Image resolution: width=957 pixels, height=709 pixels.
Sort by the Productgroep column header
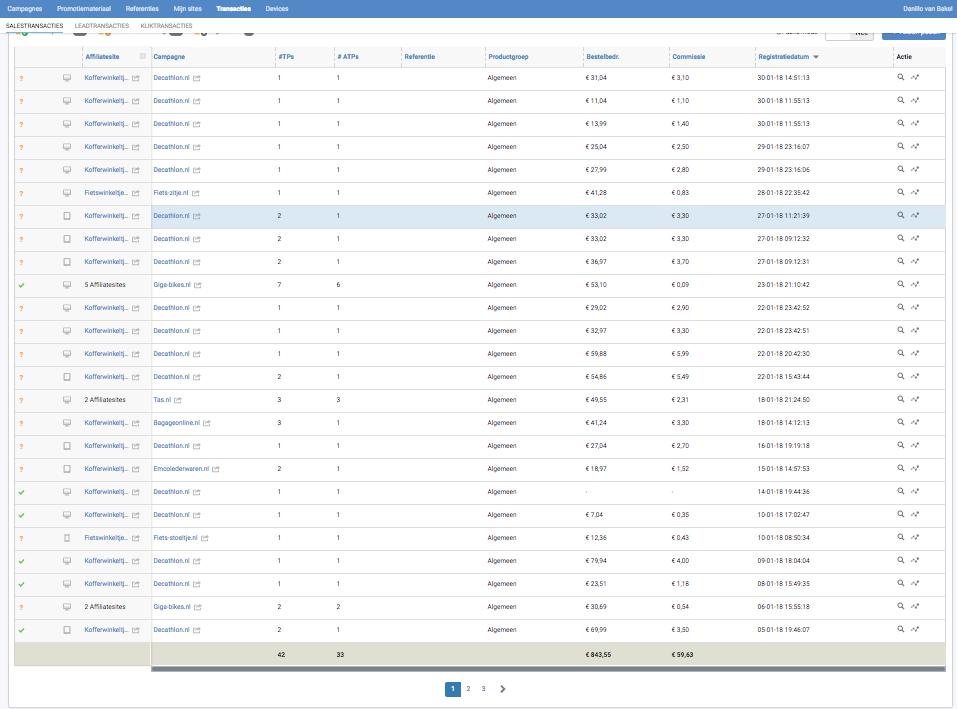(x=508, y=57)
